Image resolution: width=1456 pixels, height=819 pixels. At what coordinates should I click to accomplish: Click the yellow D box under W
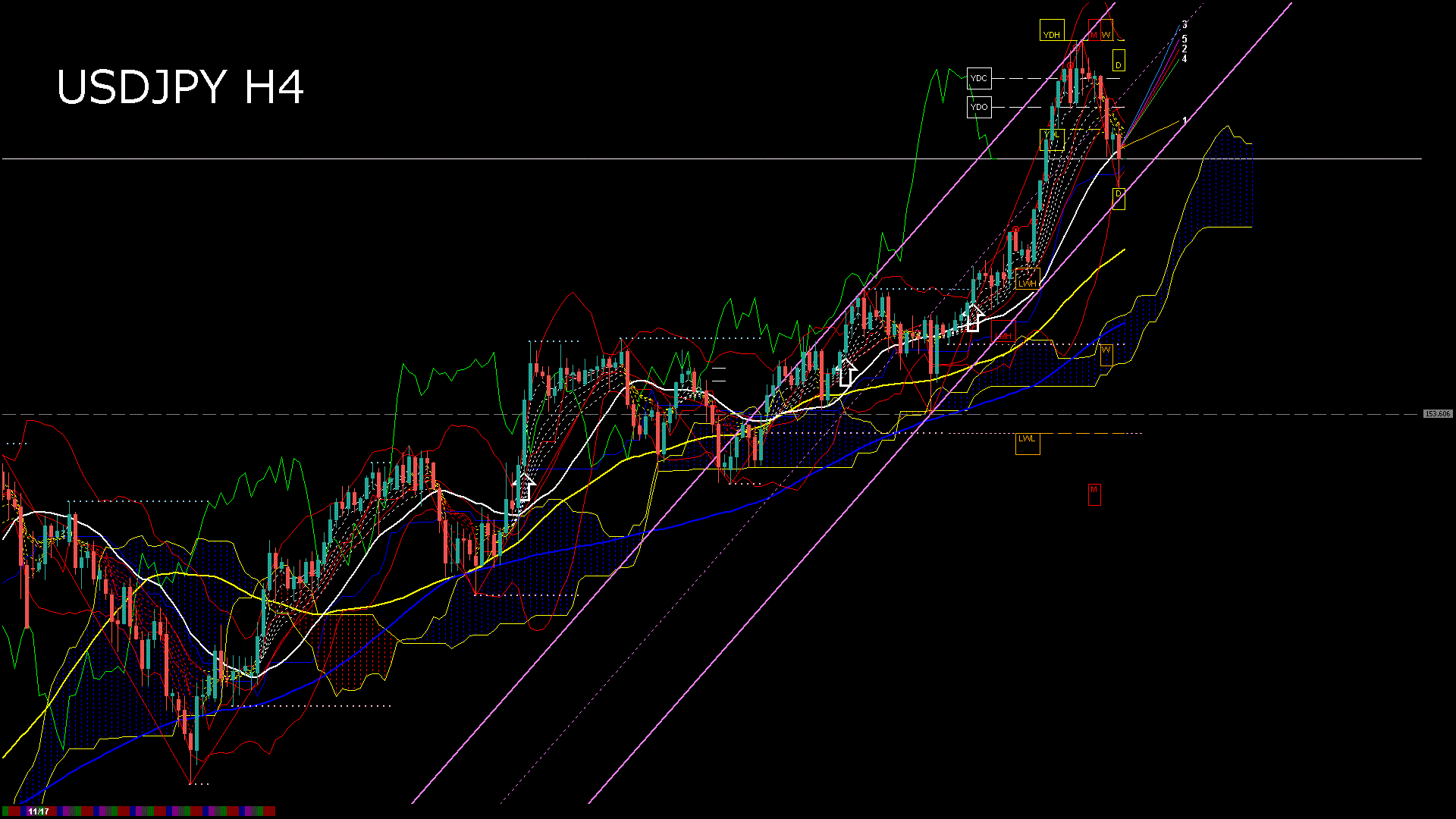point(1119,61)
